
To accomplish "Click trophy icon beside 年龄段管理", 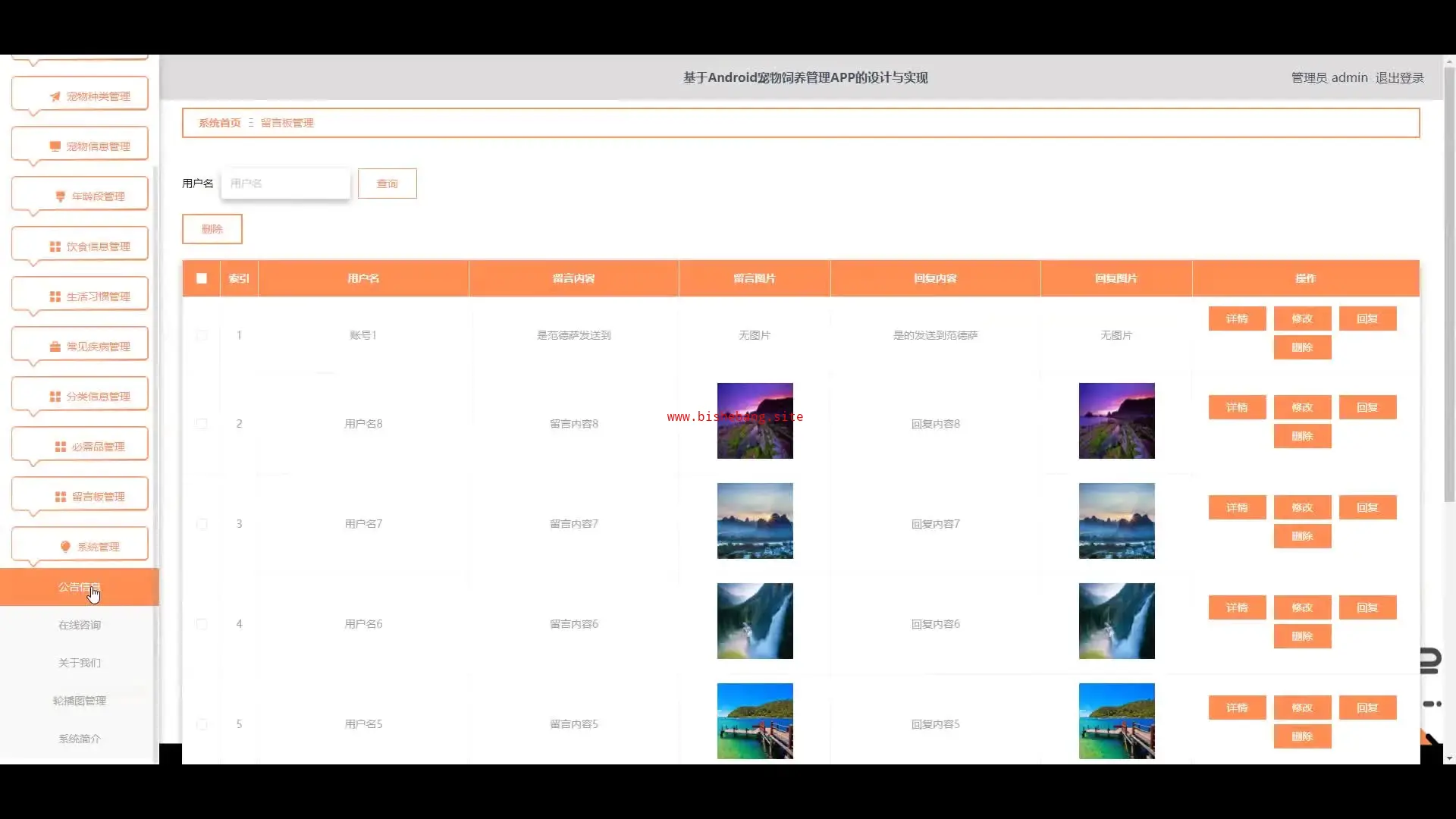I will click(x=61, y=196).
